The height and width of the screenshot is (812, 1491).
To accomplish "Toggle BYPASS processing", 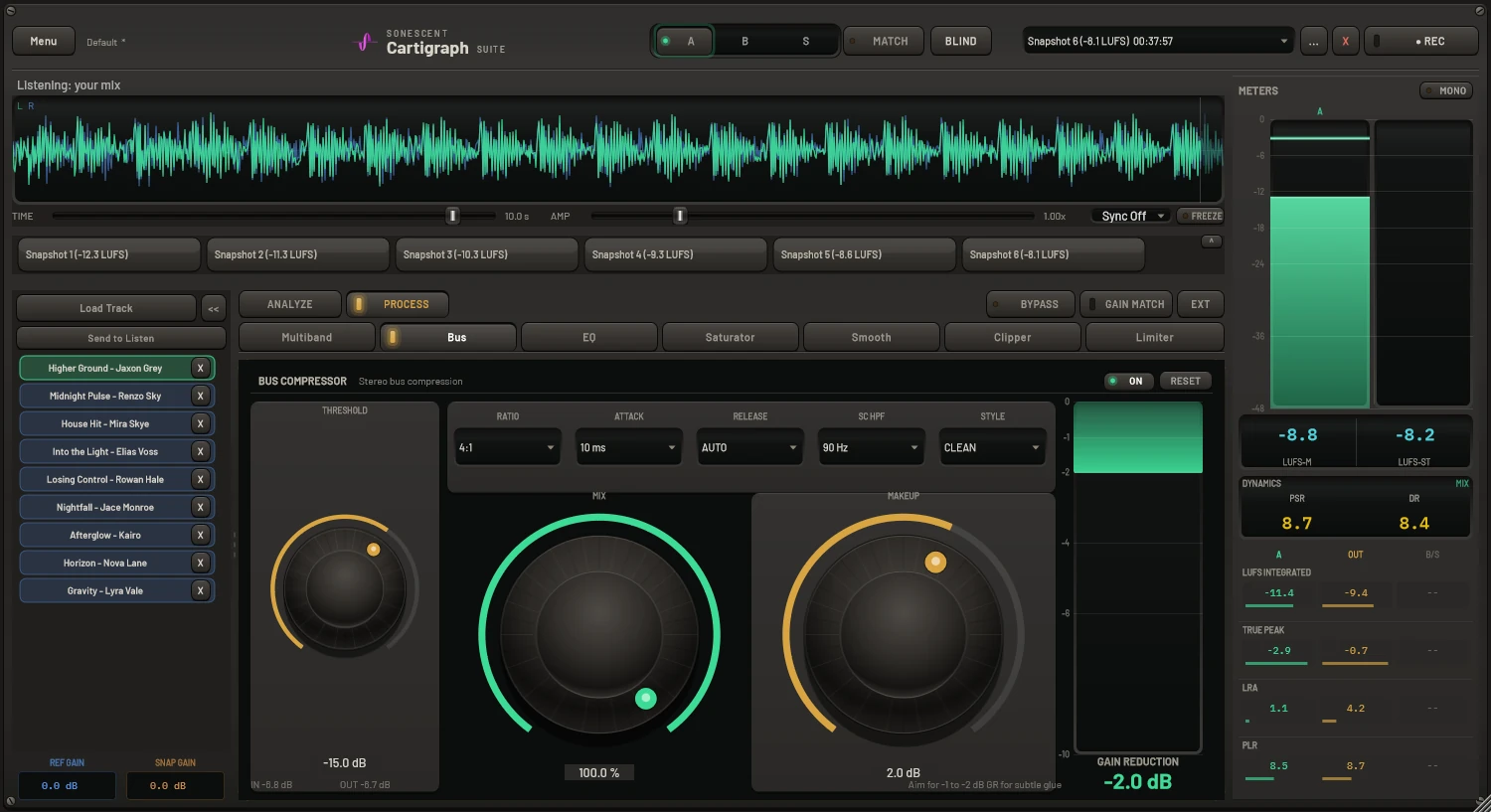I will [1030, 304].
